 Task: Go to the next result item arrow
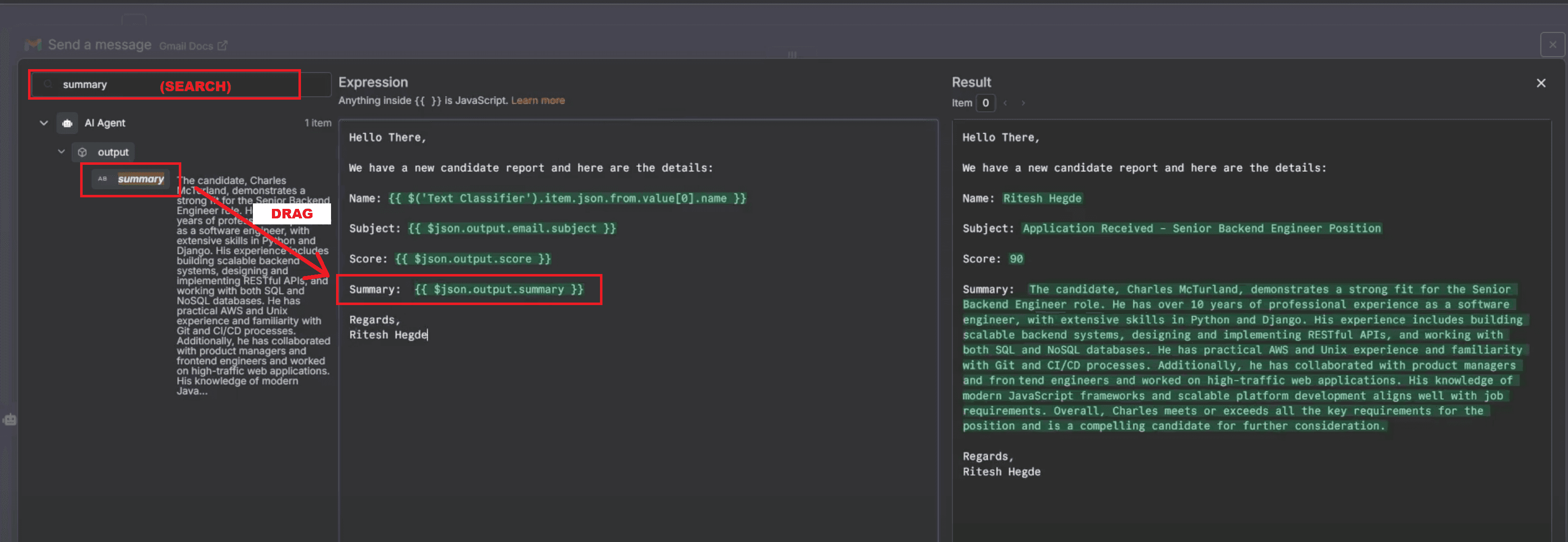pos(1023,103)
